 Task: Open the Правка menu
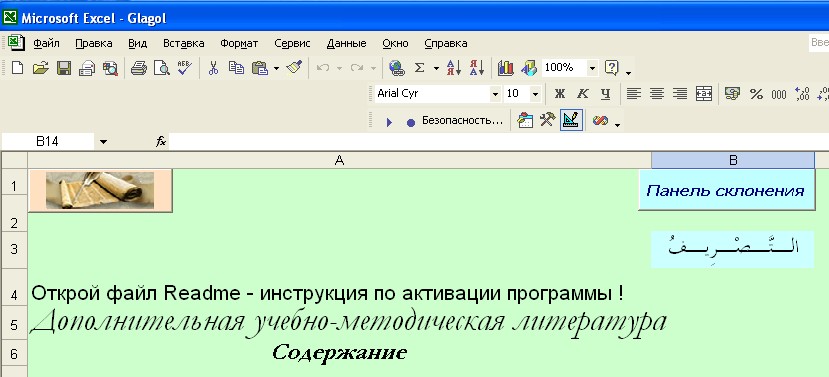click(94, 43)
